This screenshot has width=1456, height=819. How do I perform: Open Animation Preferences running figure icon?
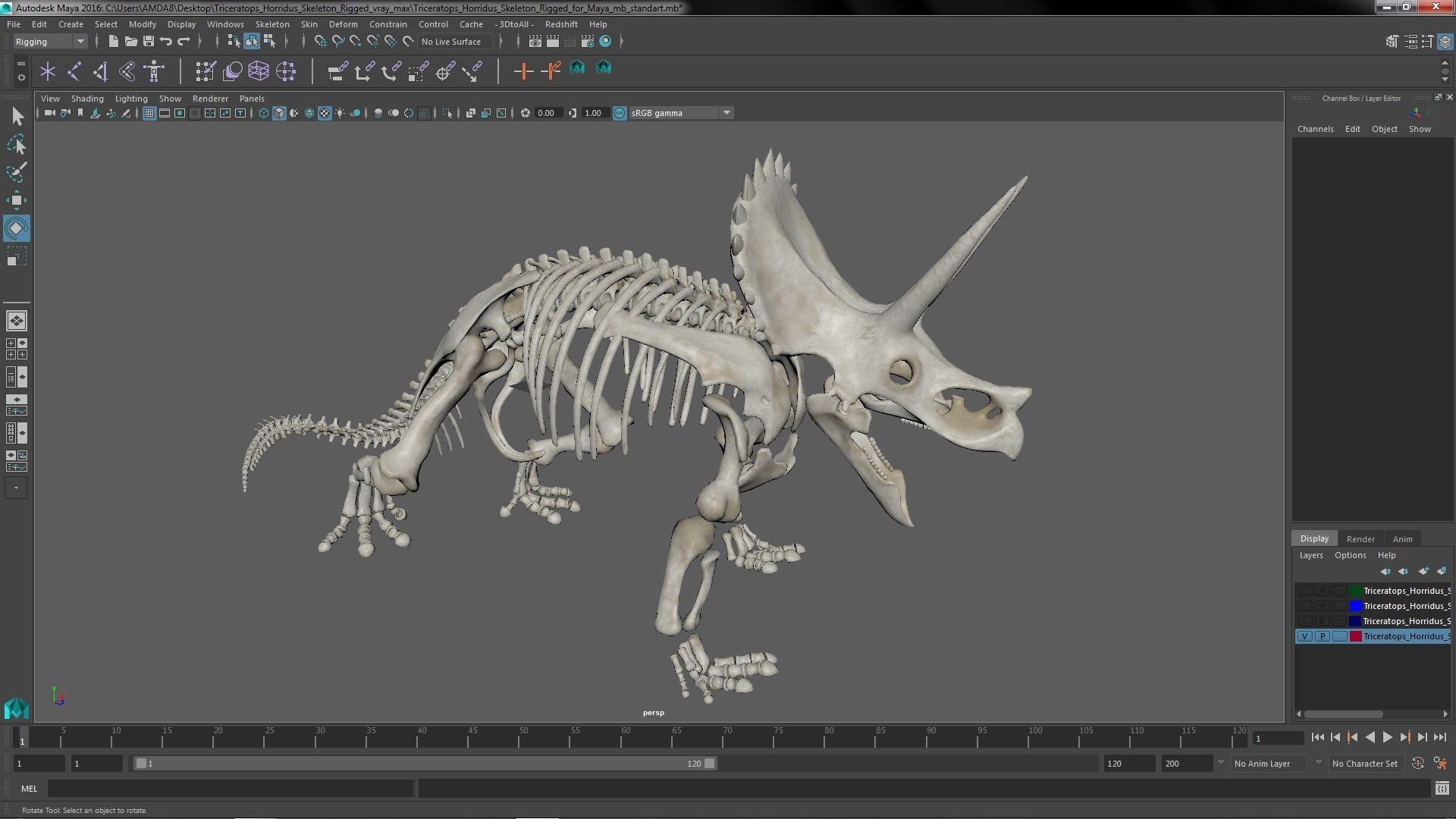tap(1439, 764)
